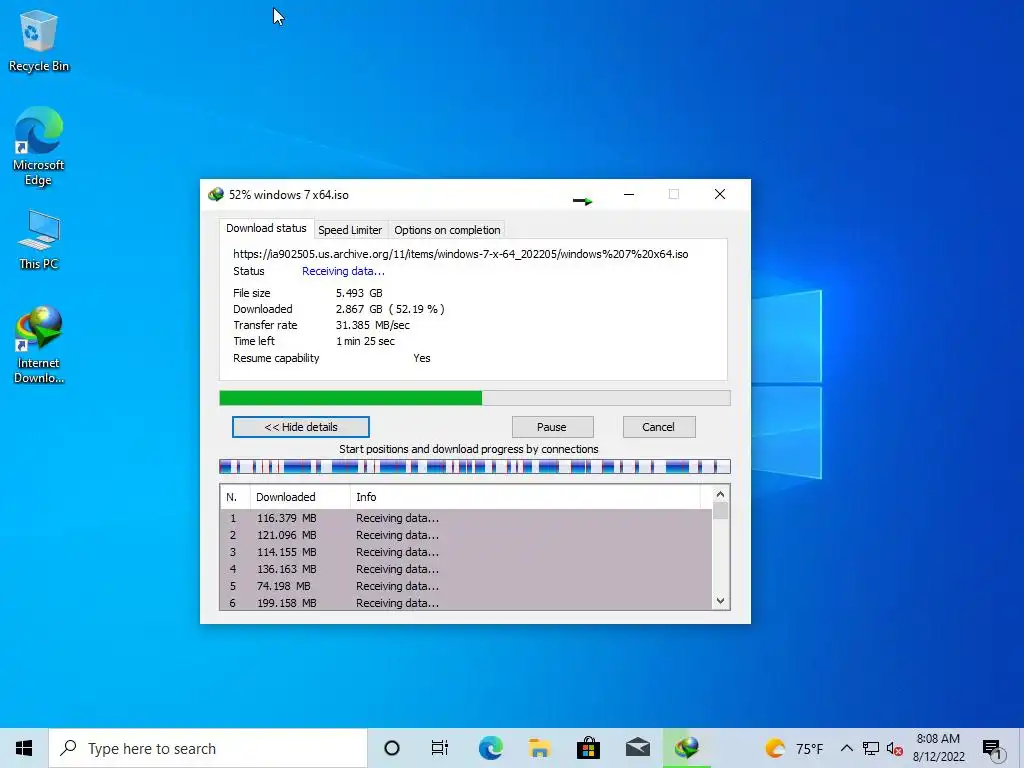The height and width of the screenshot is (768, 1024).
Task: Select connection 3 row with 114.155 MB
Action: pos(466,552)
